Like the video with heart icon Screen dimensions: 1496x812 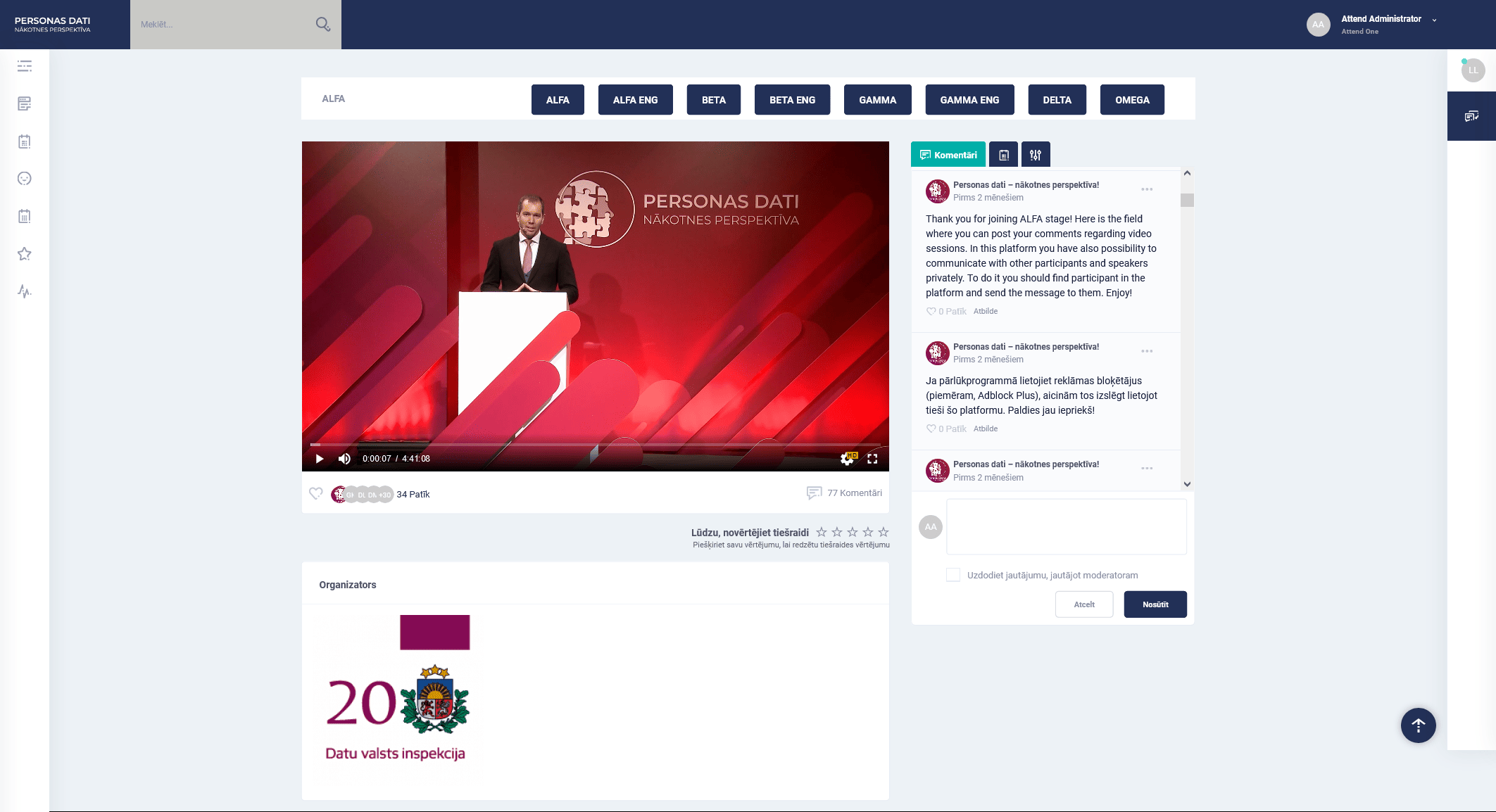tap(316, 493)
